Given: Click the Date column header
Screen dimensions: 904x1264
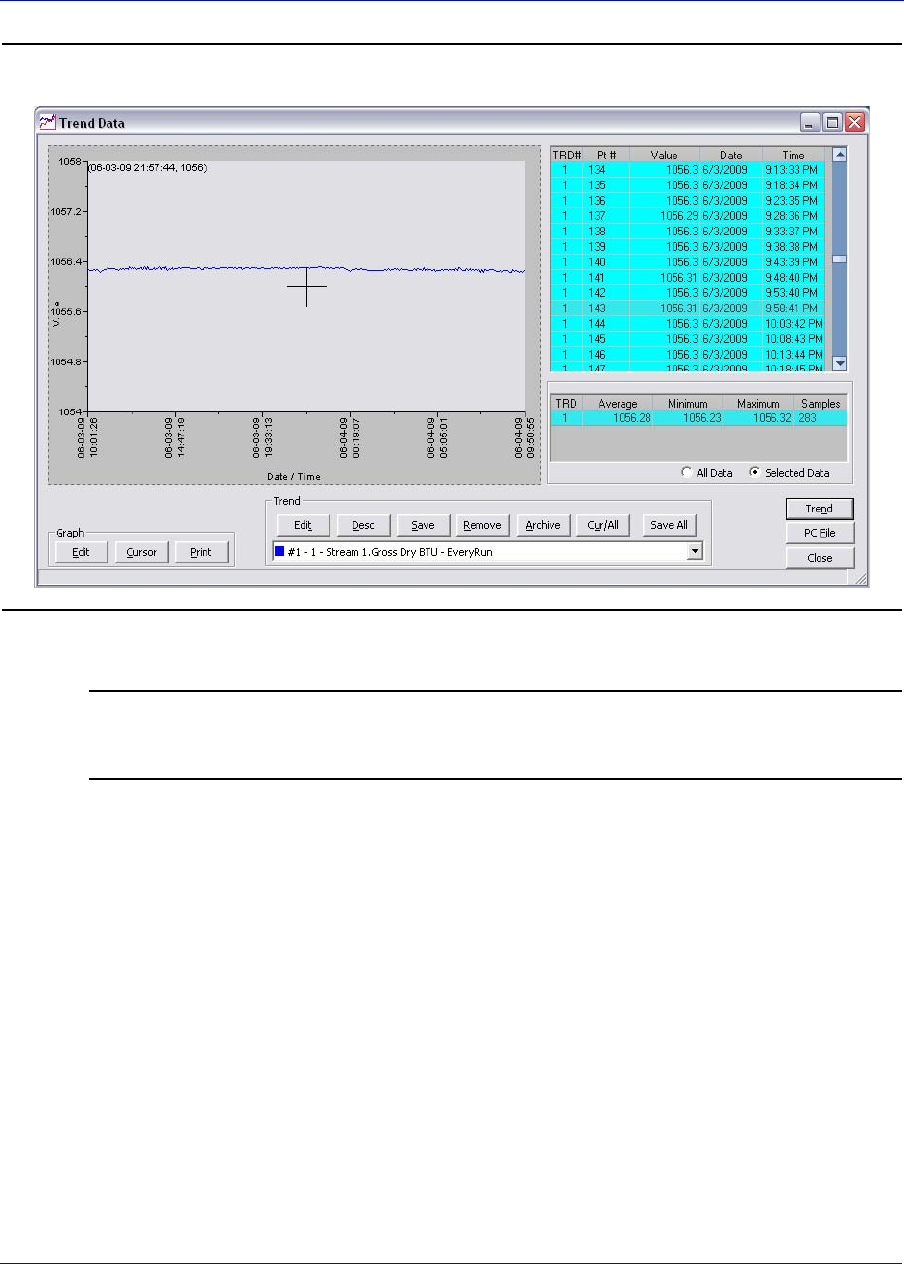Looking at the screenshot, I should point(731,155).
